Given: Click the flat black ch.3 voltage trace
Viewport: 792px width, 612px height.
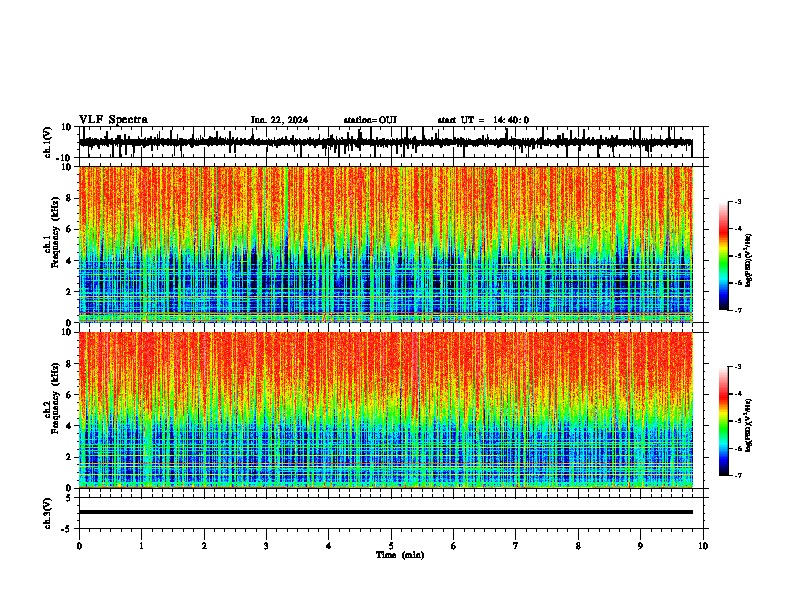Looking at the screenshot, I should [x=386, y=512].
